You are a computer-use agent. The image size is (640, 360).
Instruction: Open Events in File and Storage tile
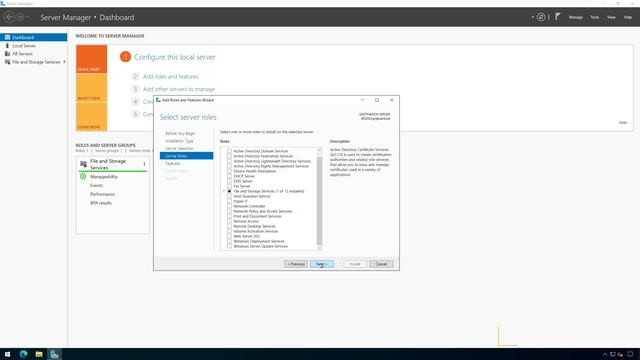tap(96, 185)
